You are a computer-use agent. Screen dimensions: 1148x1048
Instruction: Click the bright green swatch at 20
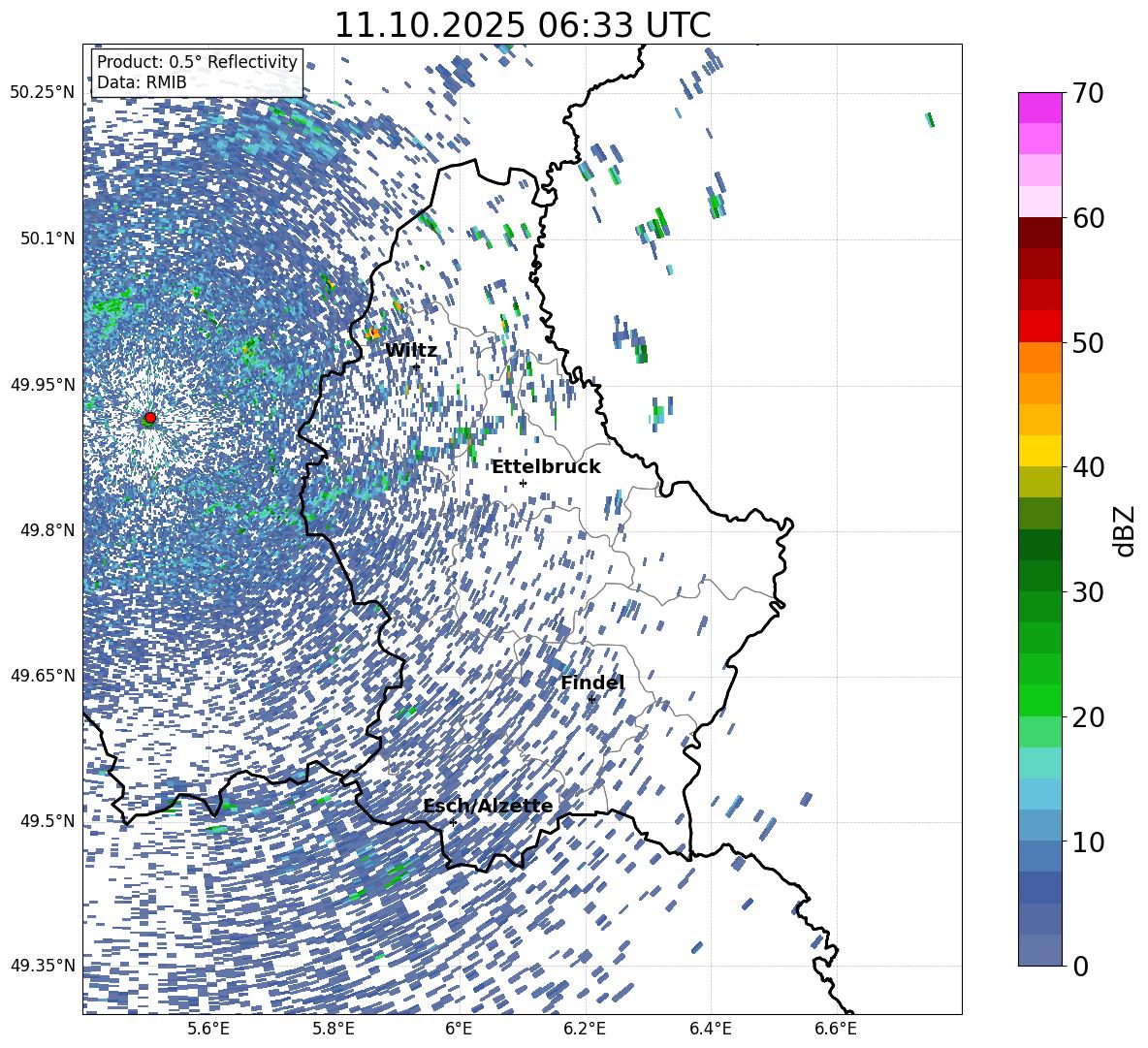tap(1039, 700)
